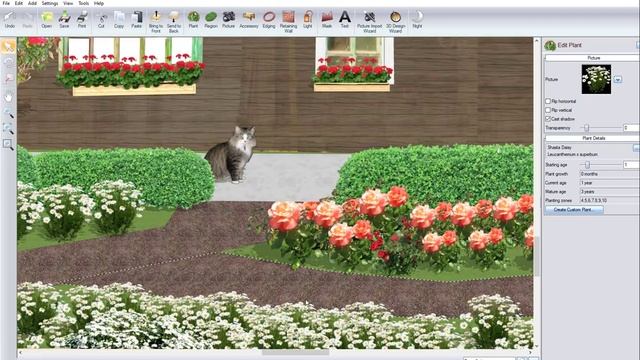Click the daisy plant picture thumbnail
The image size is (640, 360).
point(596,79)
